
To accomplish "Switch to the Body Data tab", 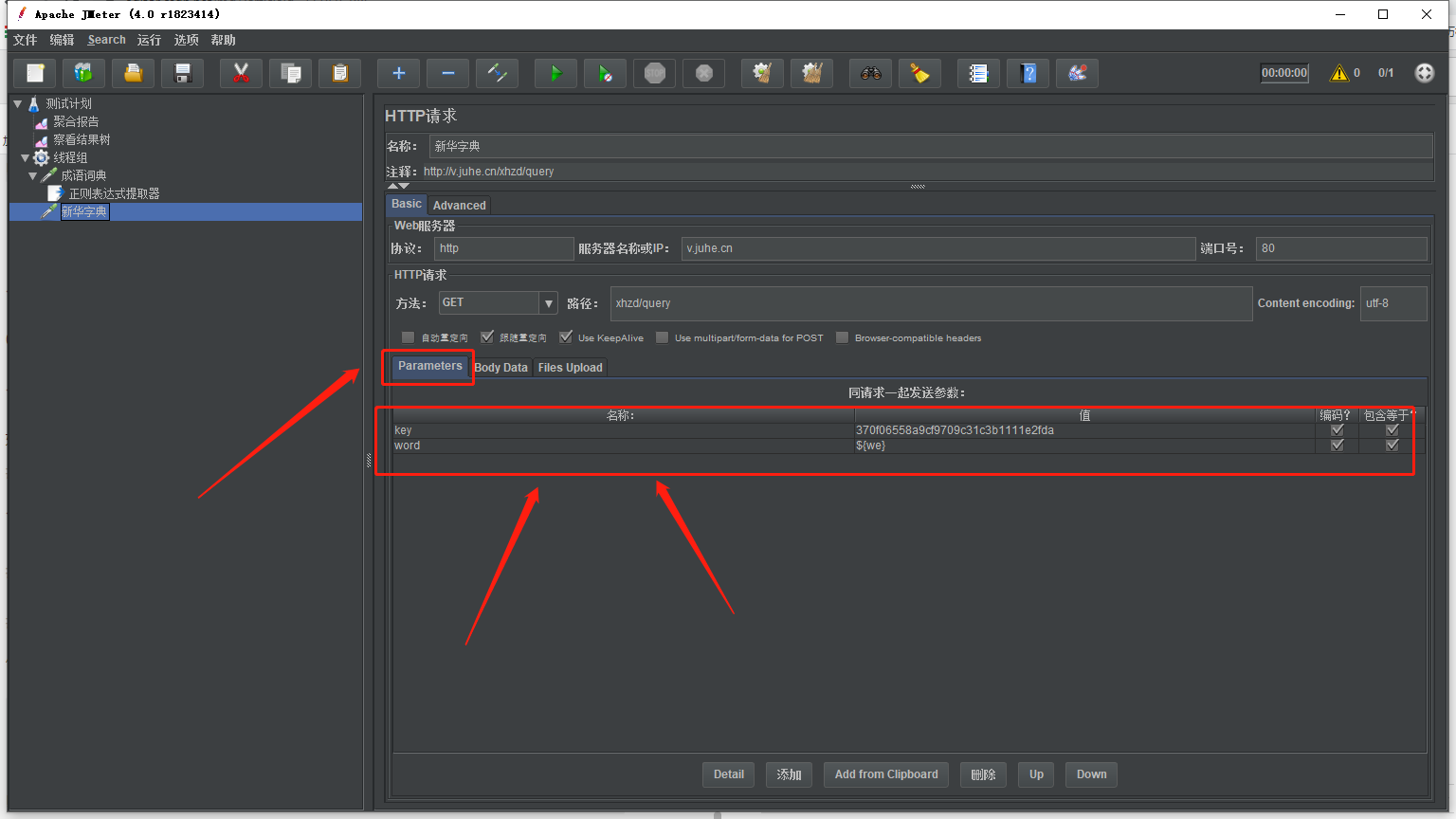I will [x=500, y=368].
